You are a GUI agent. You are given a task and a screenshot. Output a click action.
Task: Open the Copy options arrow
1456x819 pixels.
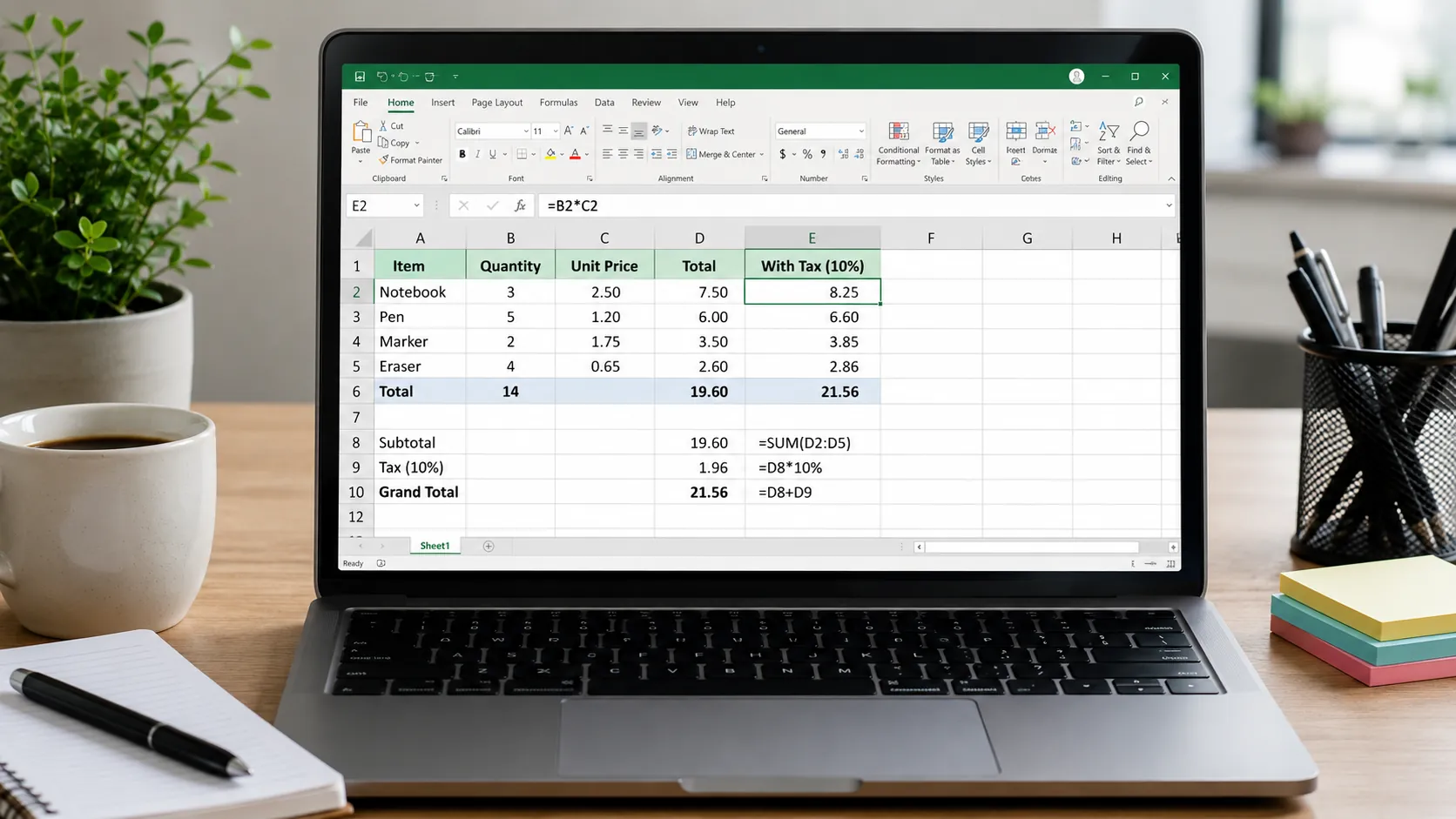tap(417, 144)
